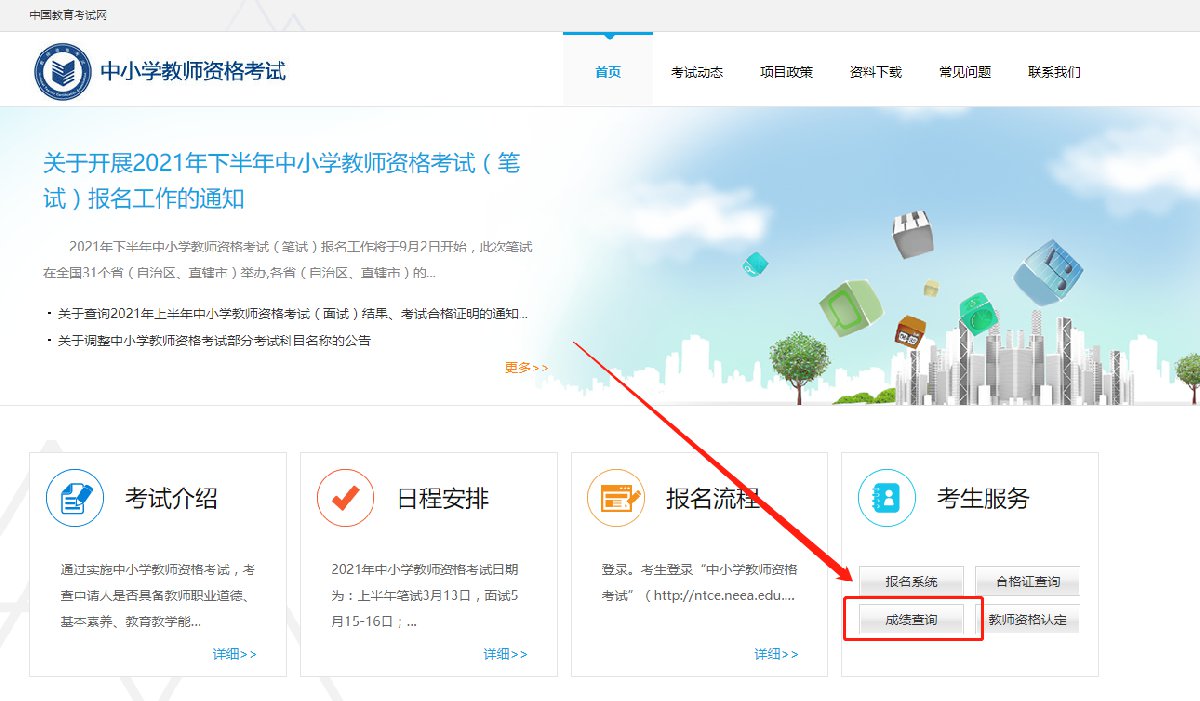The image size is (1200, 701).
Task: Open the 资料下载 navigation item
Action: coord(875,72)
